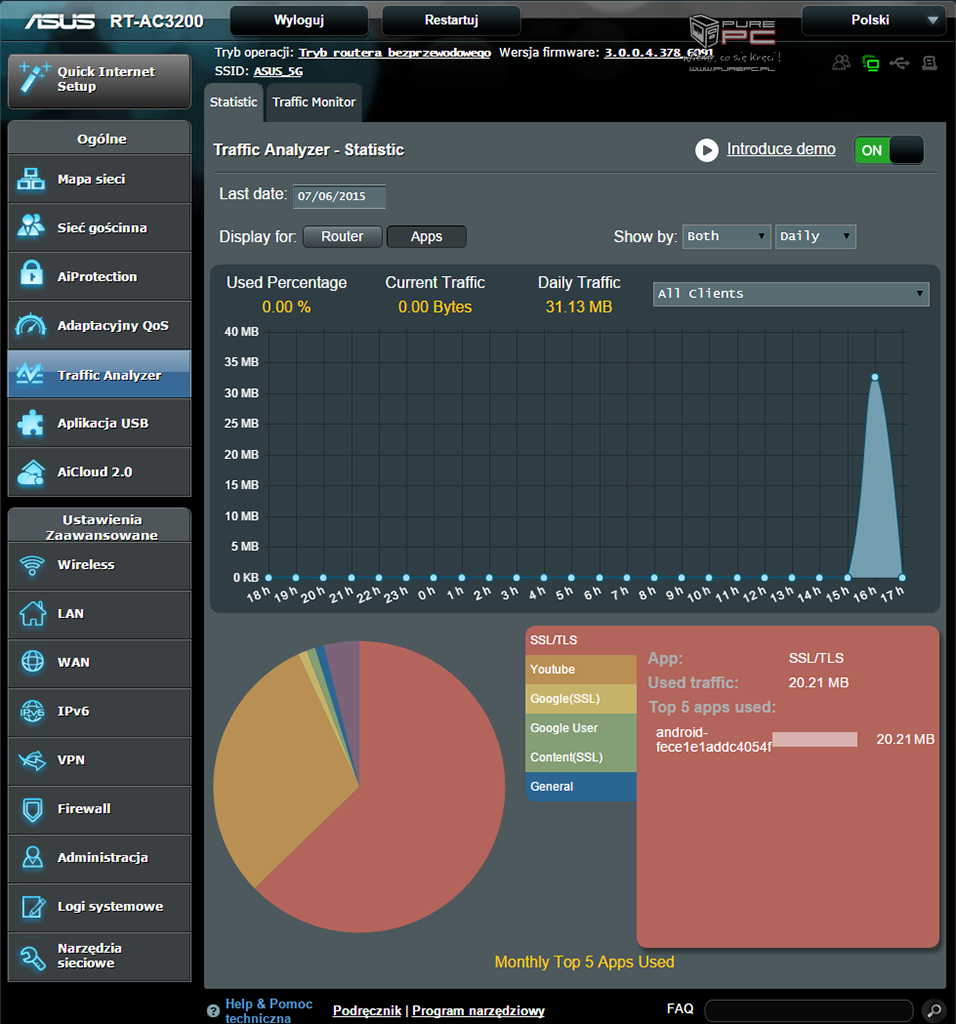Open Adaptacyjny QoS gauge icon
This screenshot has width=956, height=1024.
[31, 325]
